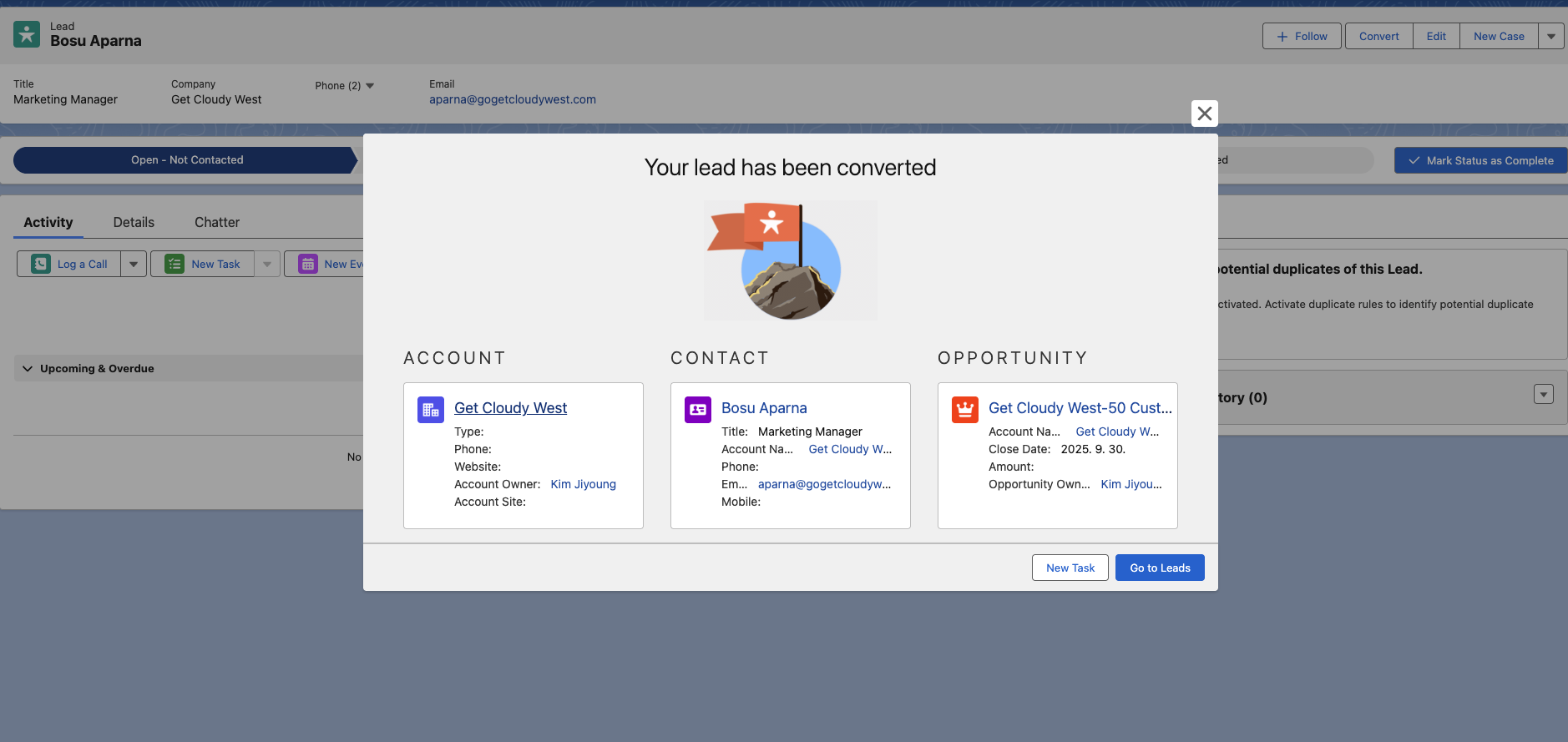Open dropdown next to Log a Call

(134, 264)
